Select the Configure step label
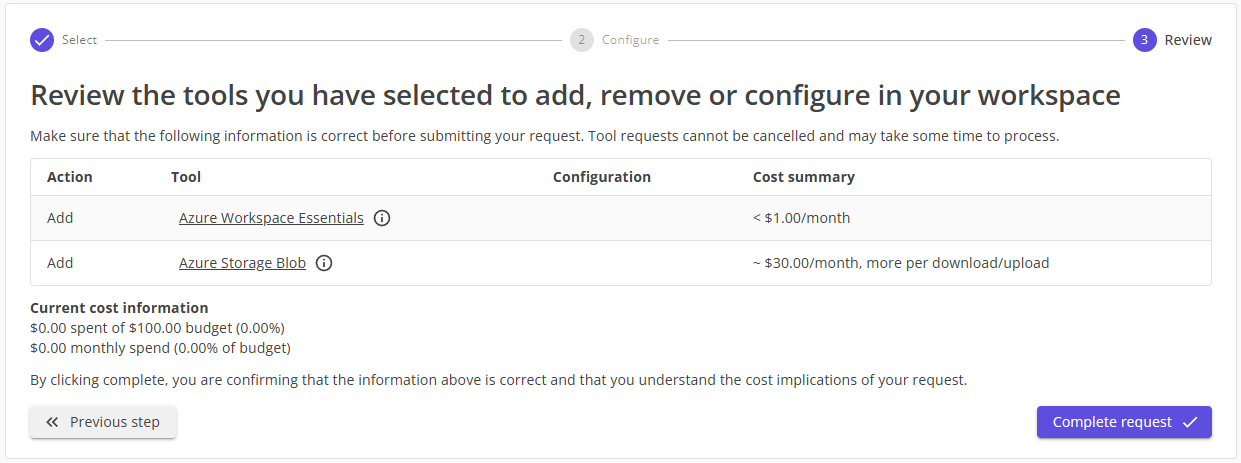1241x463 pixels. click(x=630, y=40)
